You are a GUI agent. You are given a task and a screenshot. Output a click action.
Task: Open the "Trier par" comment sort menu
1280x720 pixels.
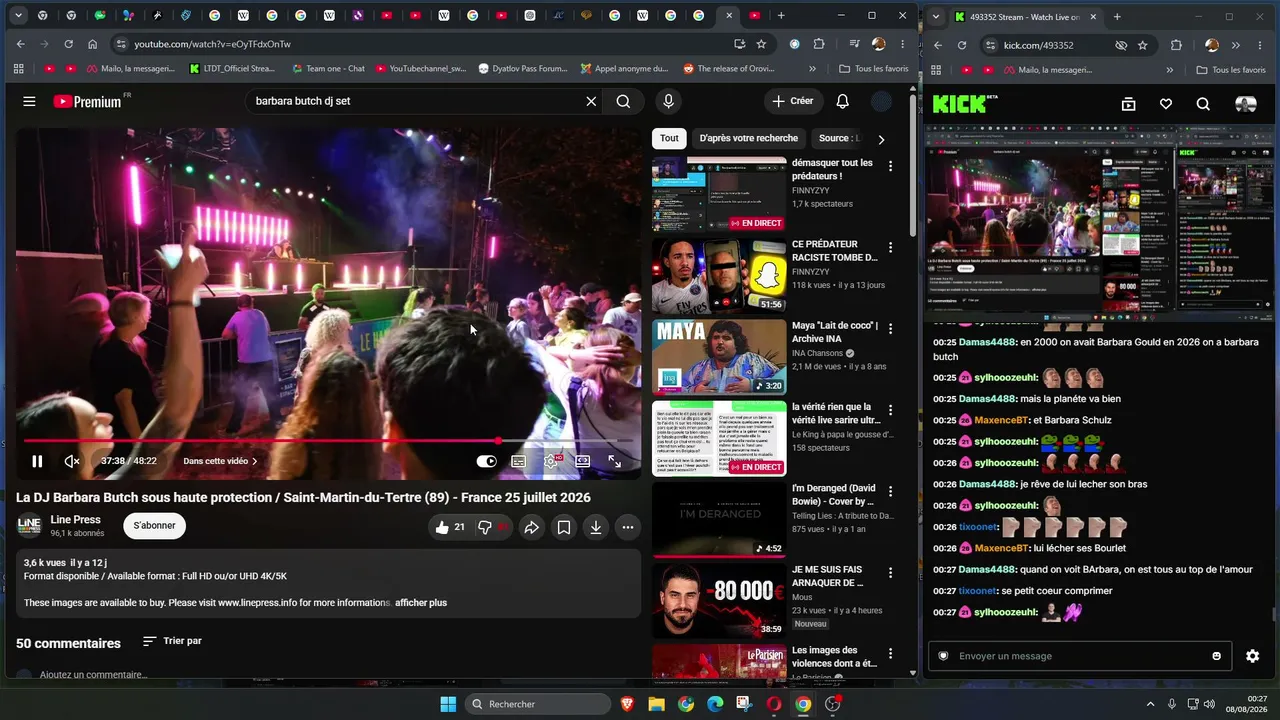172,641
